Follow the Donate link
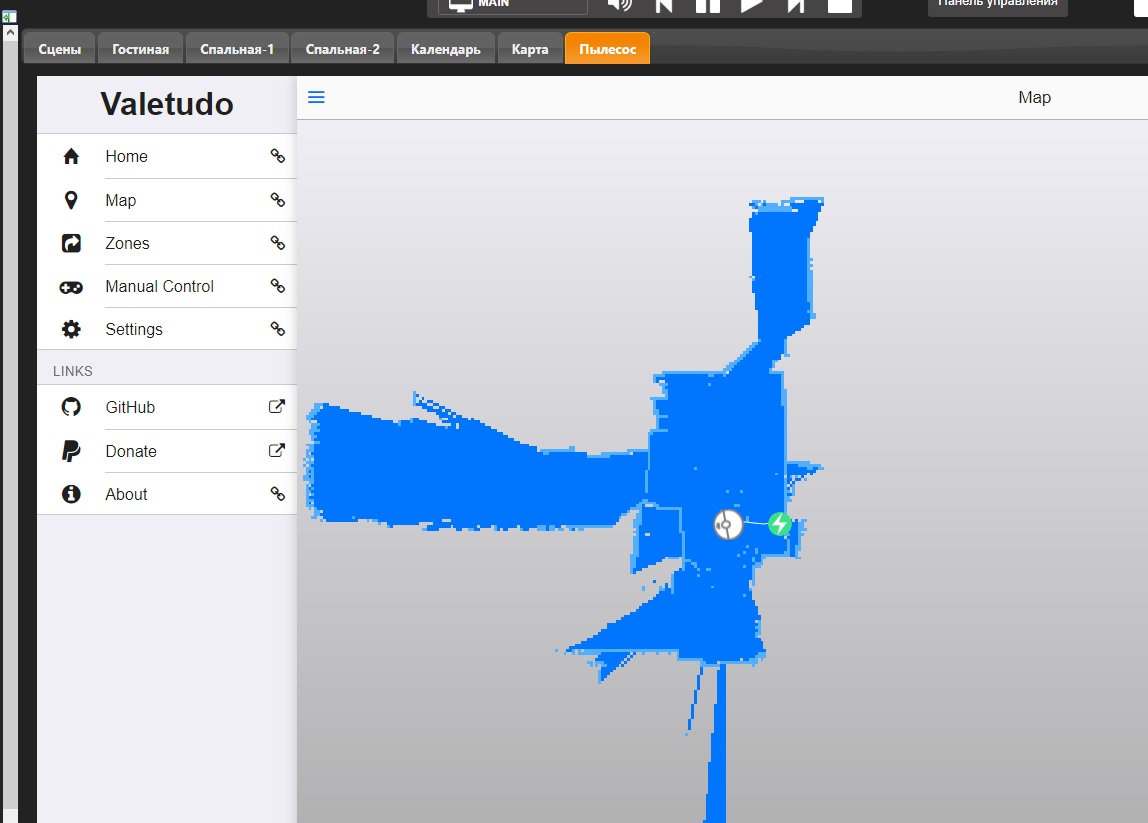 click(167, 451)
